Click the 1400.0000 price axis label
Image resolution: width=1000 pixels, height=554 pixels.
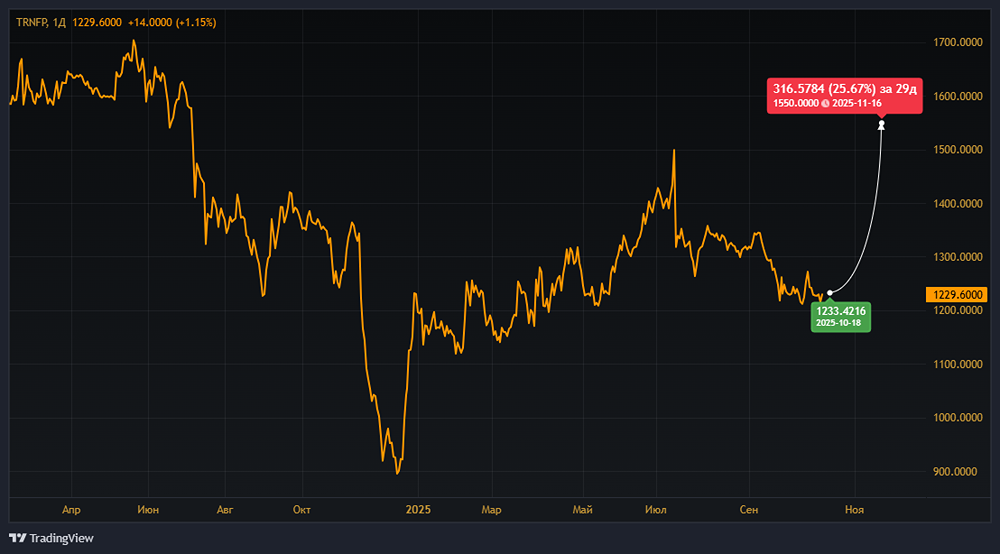click(x=957, y=203)
